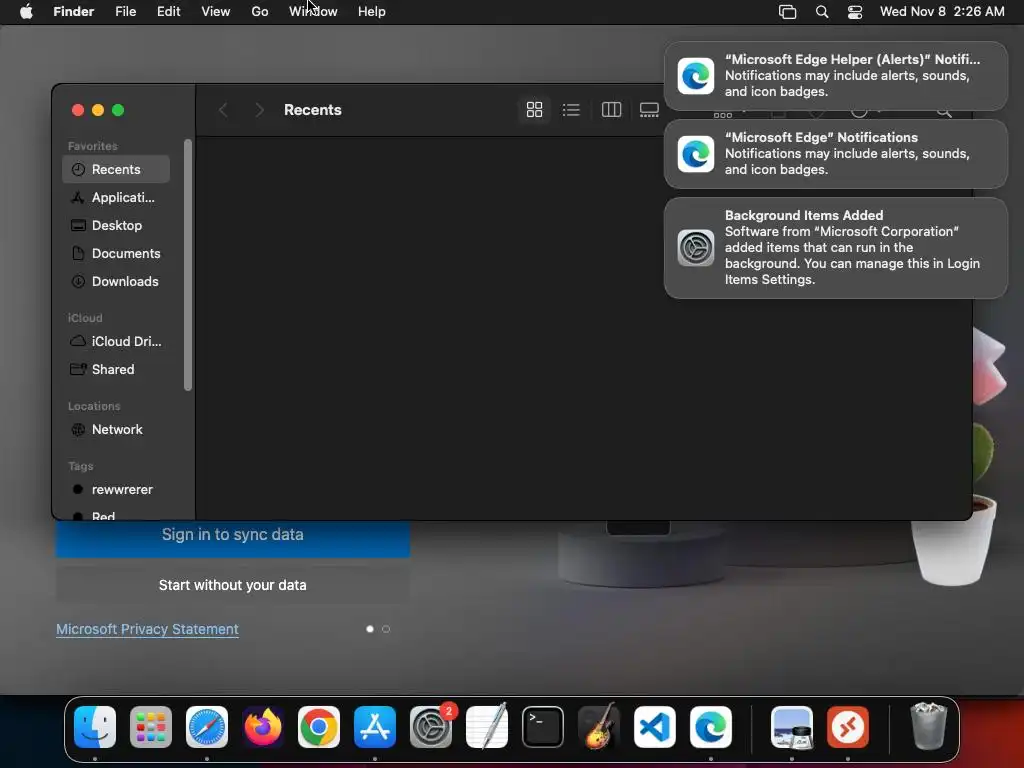
Task: Launch GarageBand from the Dock
Action: (599, 727)
